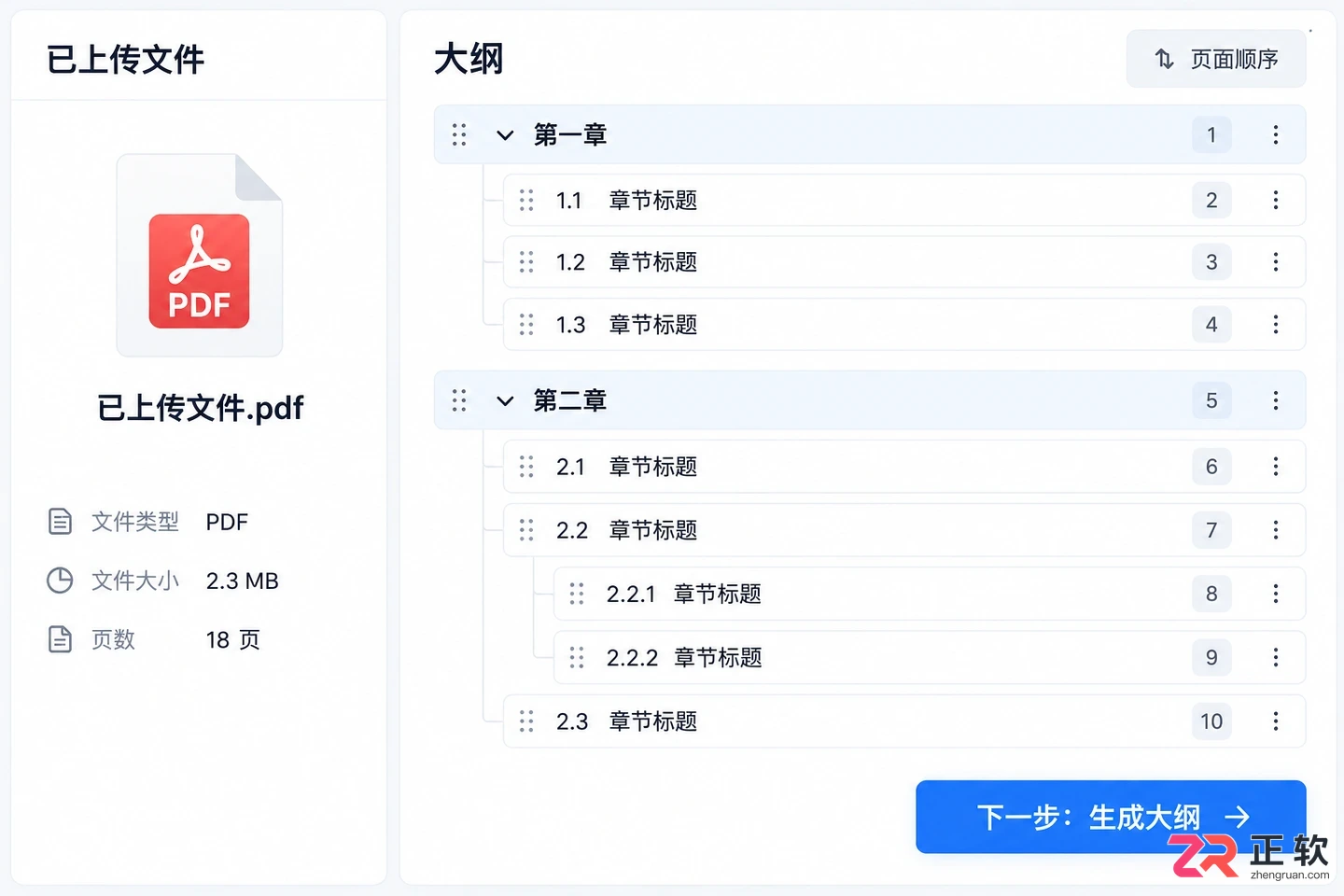The height and width of the screenshot is (896, 1344).
Task: Collapse the 第一章 chapter chevron
Action: tap(505, 135)
